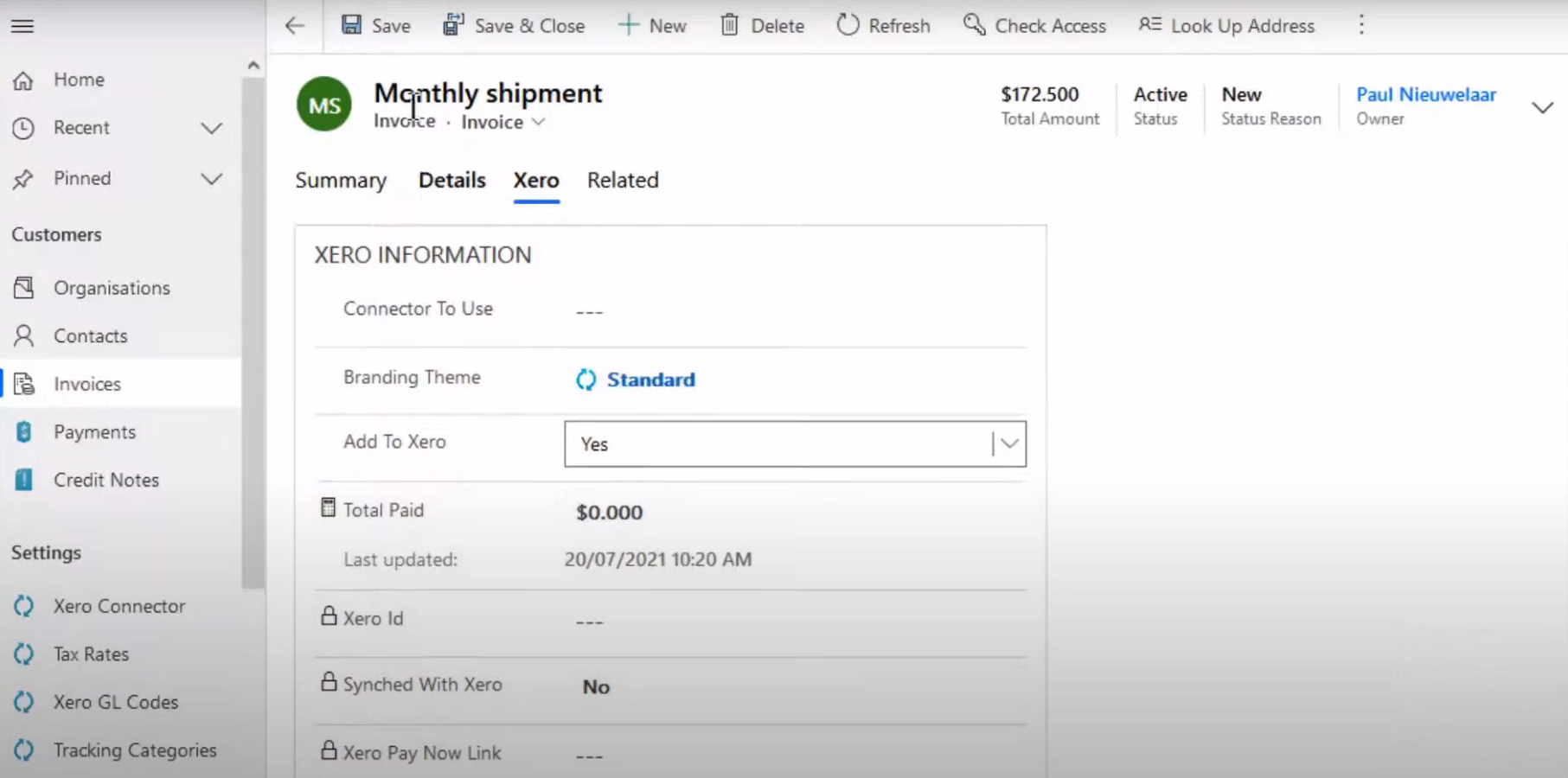Click the sidebar vertical scrollbar
The height and width of the screenshot is (778, 1568).
(253, 333)
